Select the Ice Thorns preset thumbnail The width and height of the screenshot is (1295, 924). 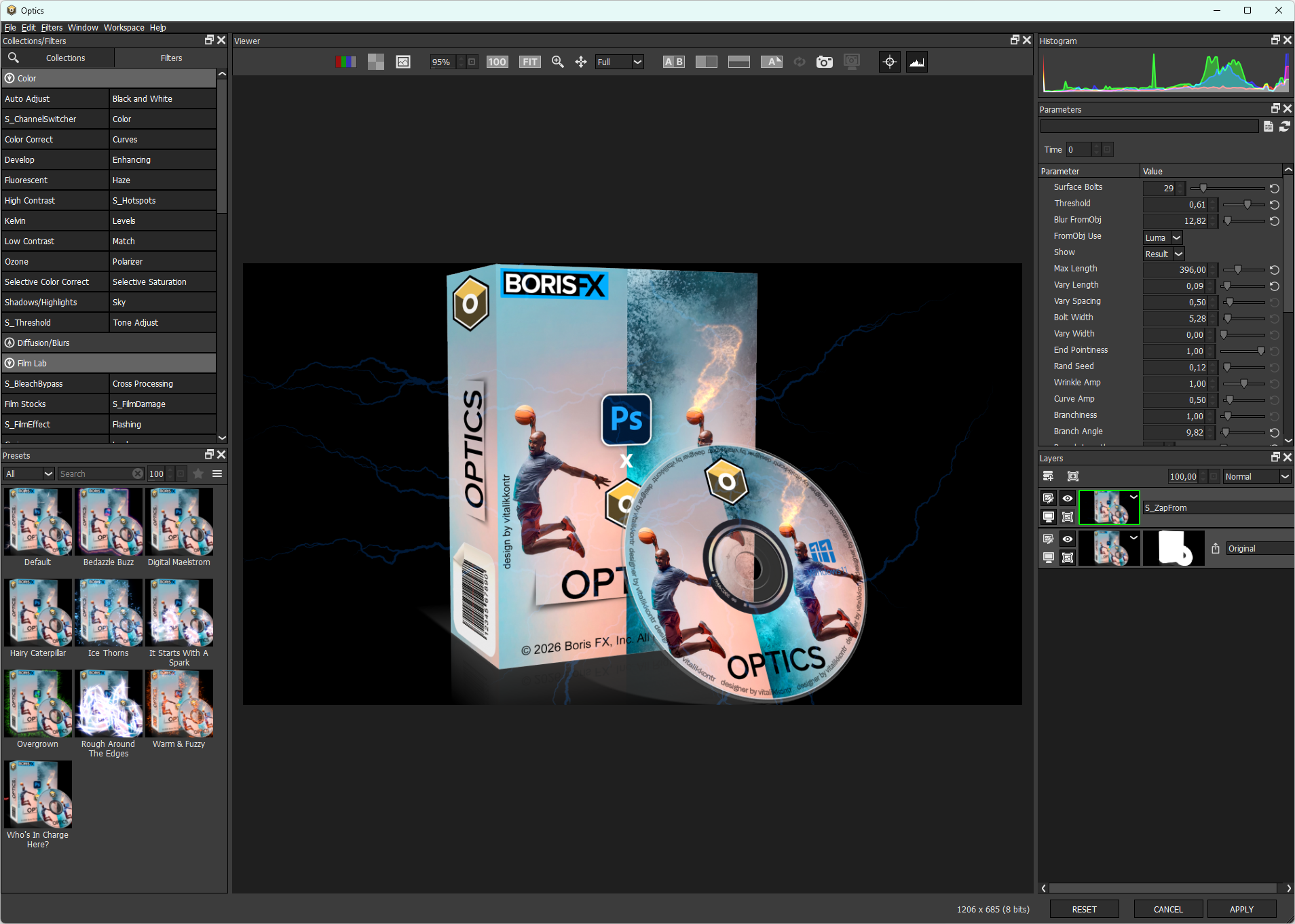point(109,613)
